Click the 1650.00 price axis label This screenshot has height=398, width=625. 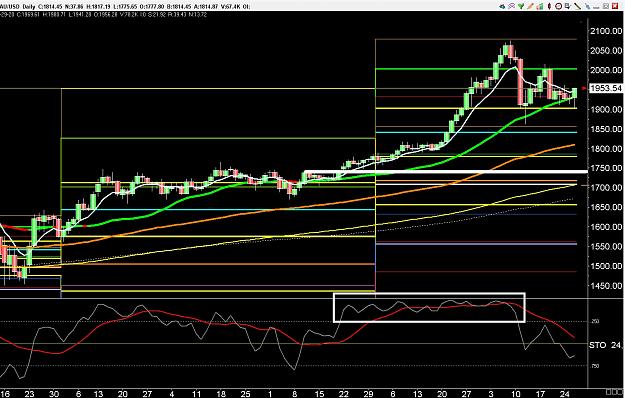pyautogui.click(x=606, y=207)
